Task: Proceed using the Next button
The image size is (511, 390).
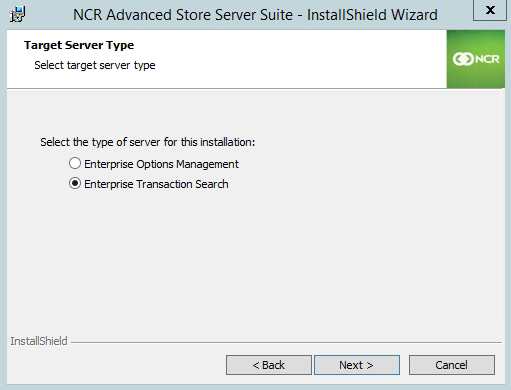Action: (x=357, y=365)
